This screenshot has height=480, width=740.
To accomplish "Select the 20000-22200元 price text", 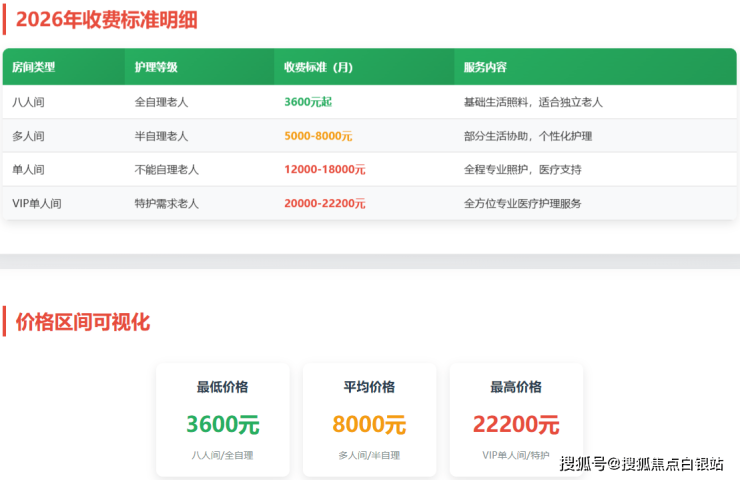I will [324, 203].
